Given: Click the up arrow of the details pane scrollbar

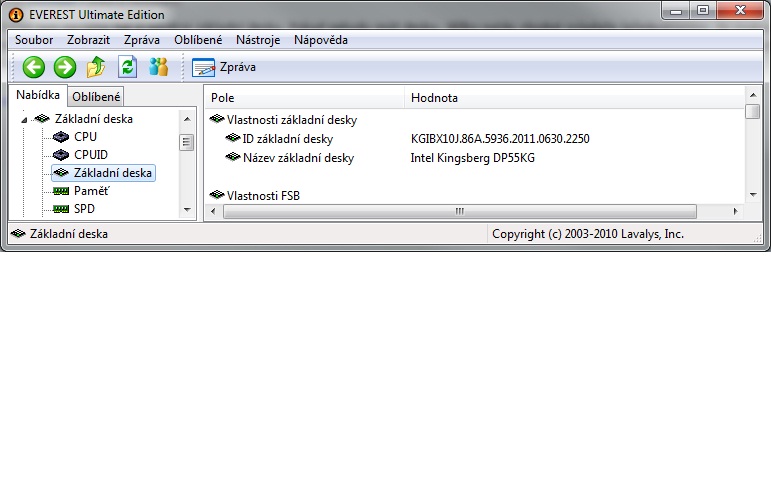Looking at the screenshot, I should click(753, 95).
